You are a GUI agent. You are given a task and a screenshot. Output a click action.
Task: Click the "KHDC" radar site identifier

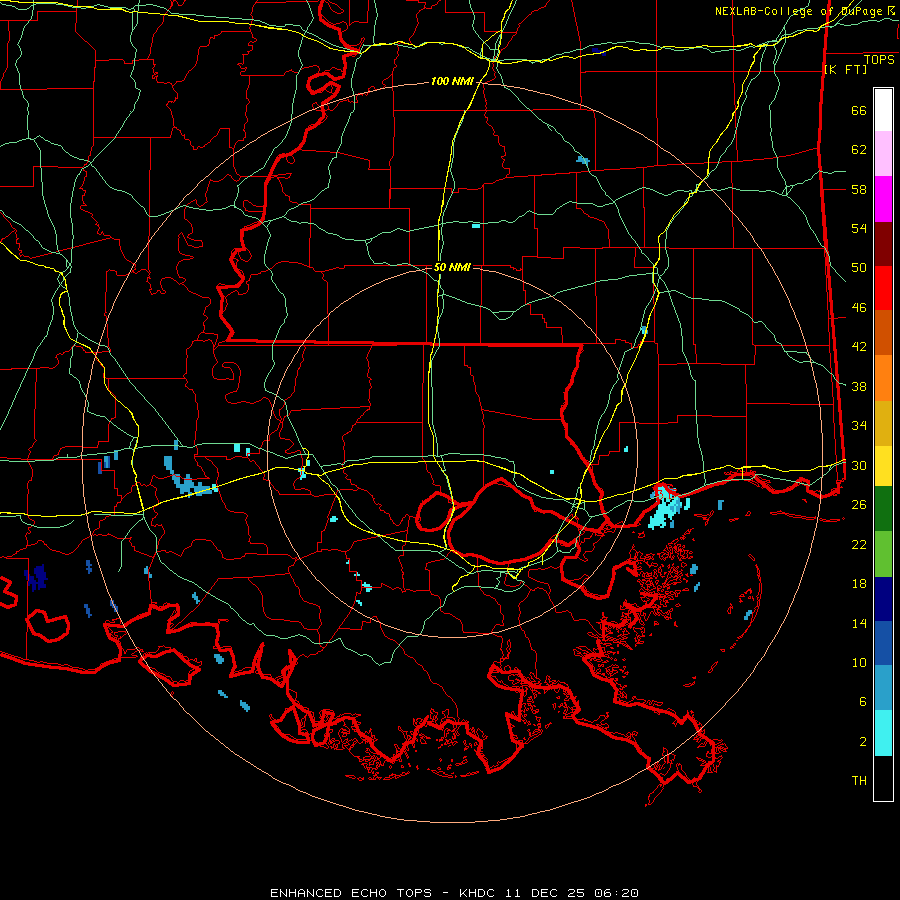click(479, 893)
